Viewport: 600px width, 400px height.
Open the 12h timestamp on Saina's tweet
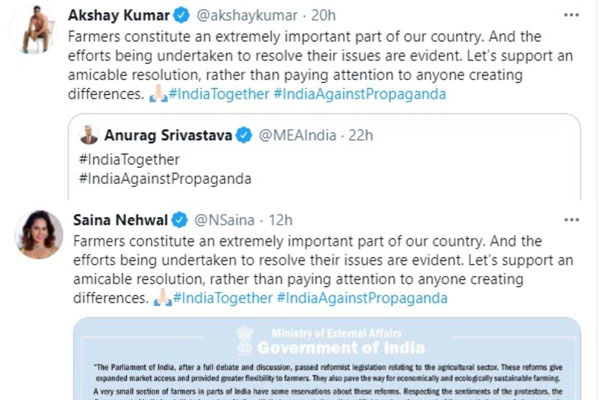(280, 220)
